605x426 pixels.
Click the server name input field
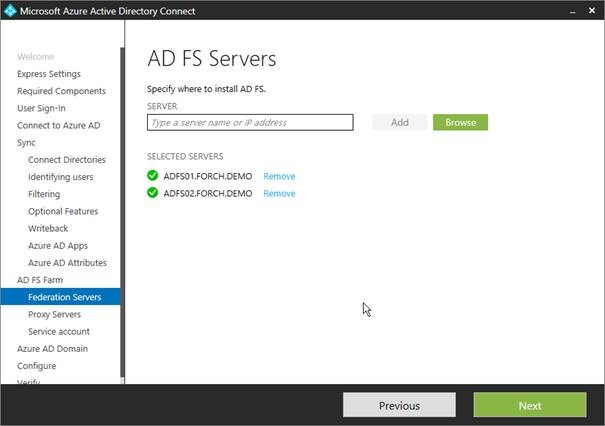[250, 122]
